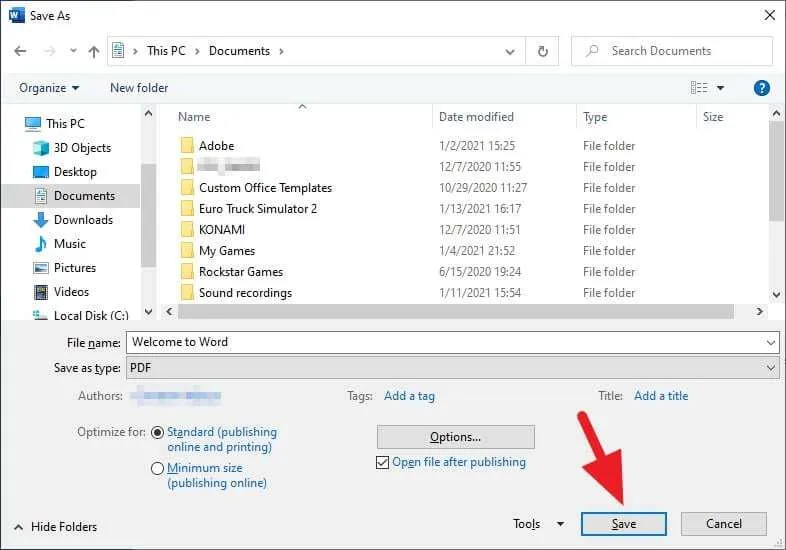The width and height of the screenshot is (786, 550).
Task: Toggle Open file after publishing checkbox
Action: [x=382, y=462]
